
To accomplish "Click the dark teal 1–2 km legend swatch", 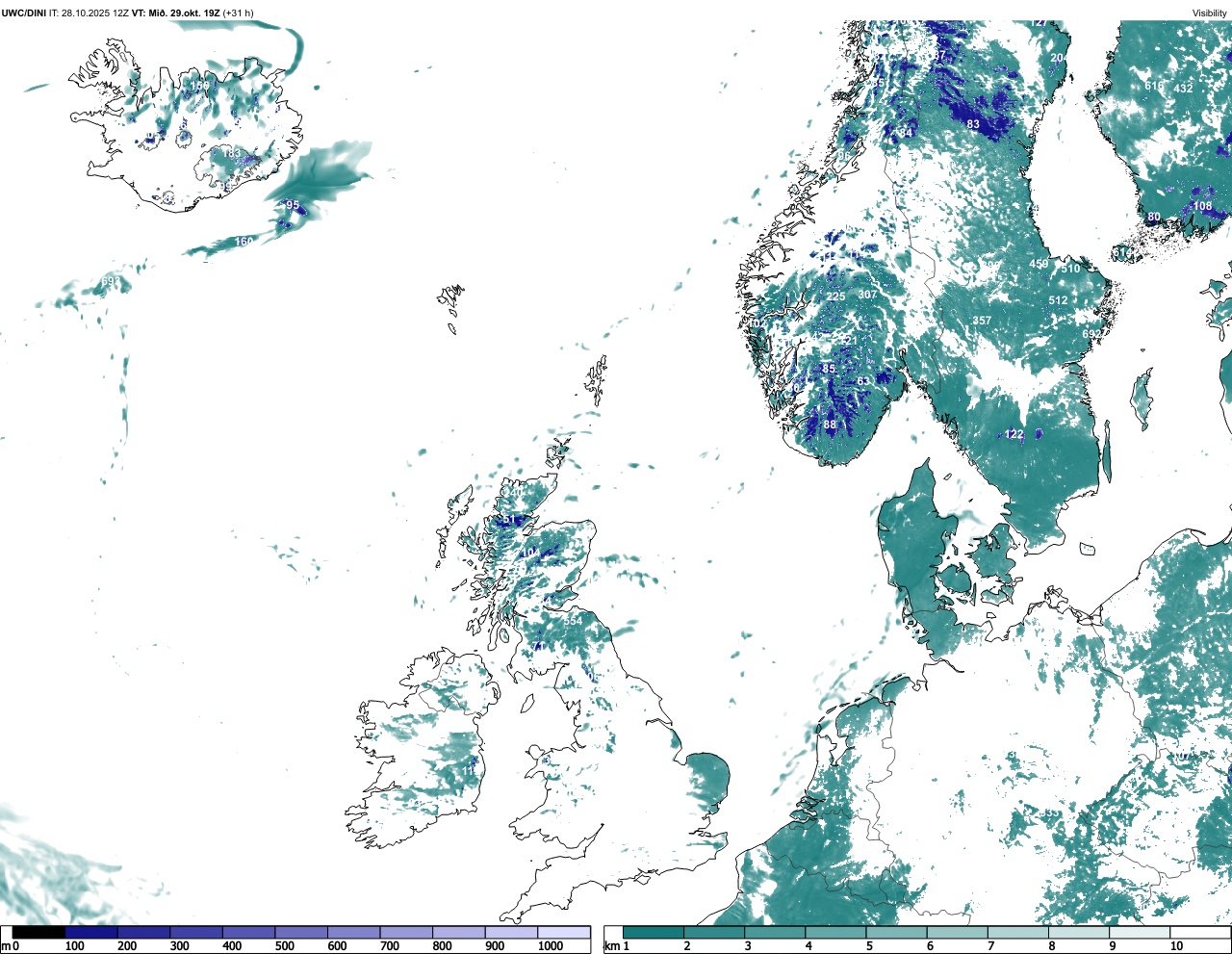I will point(654,932).
